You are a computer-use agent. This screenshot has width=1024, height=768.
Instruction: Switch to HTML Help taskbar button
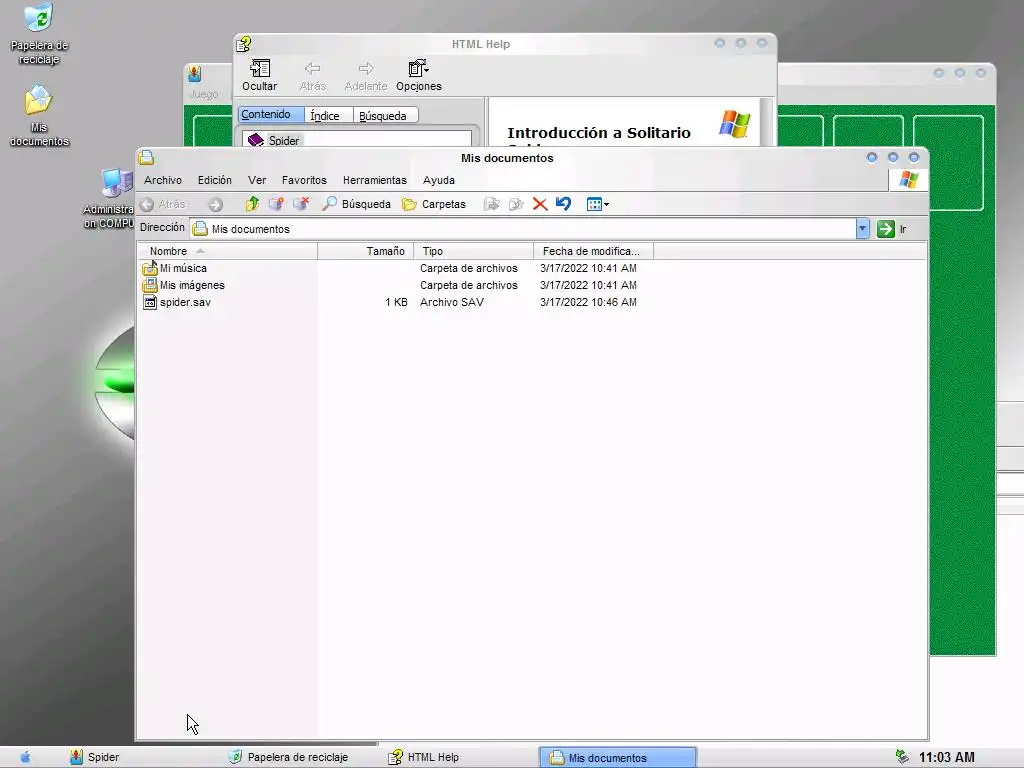423,757
